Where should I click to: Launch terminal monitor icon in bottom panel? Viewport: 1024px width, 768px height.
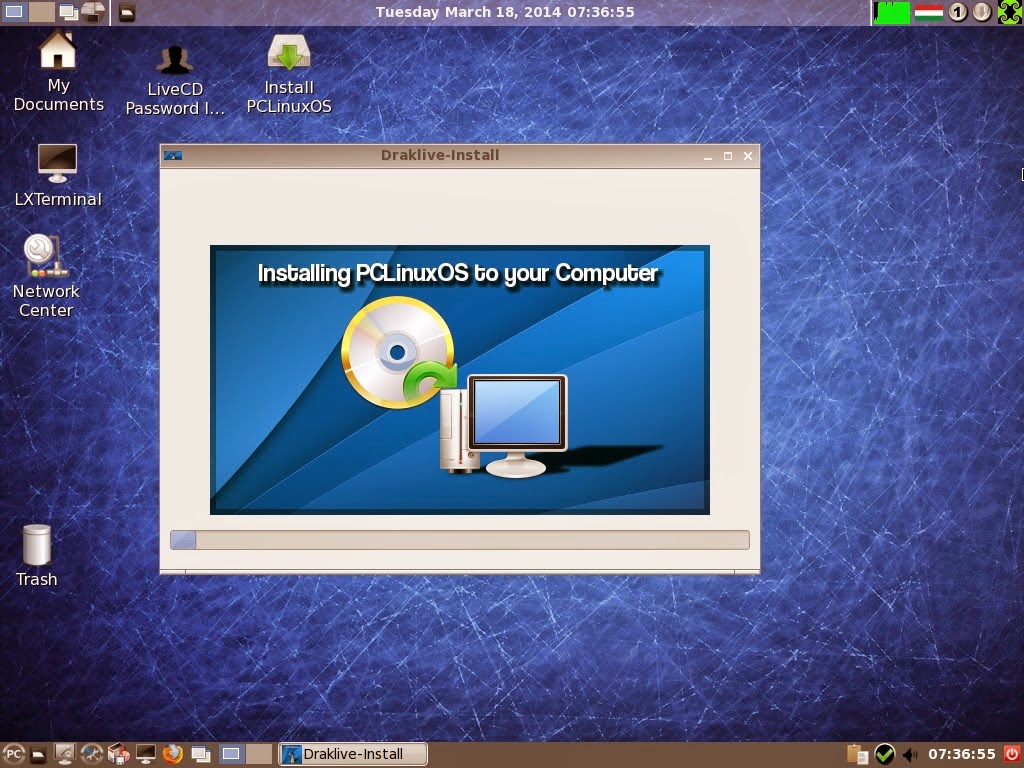pyautogui.click(x=145, y=754)
